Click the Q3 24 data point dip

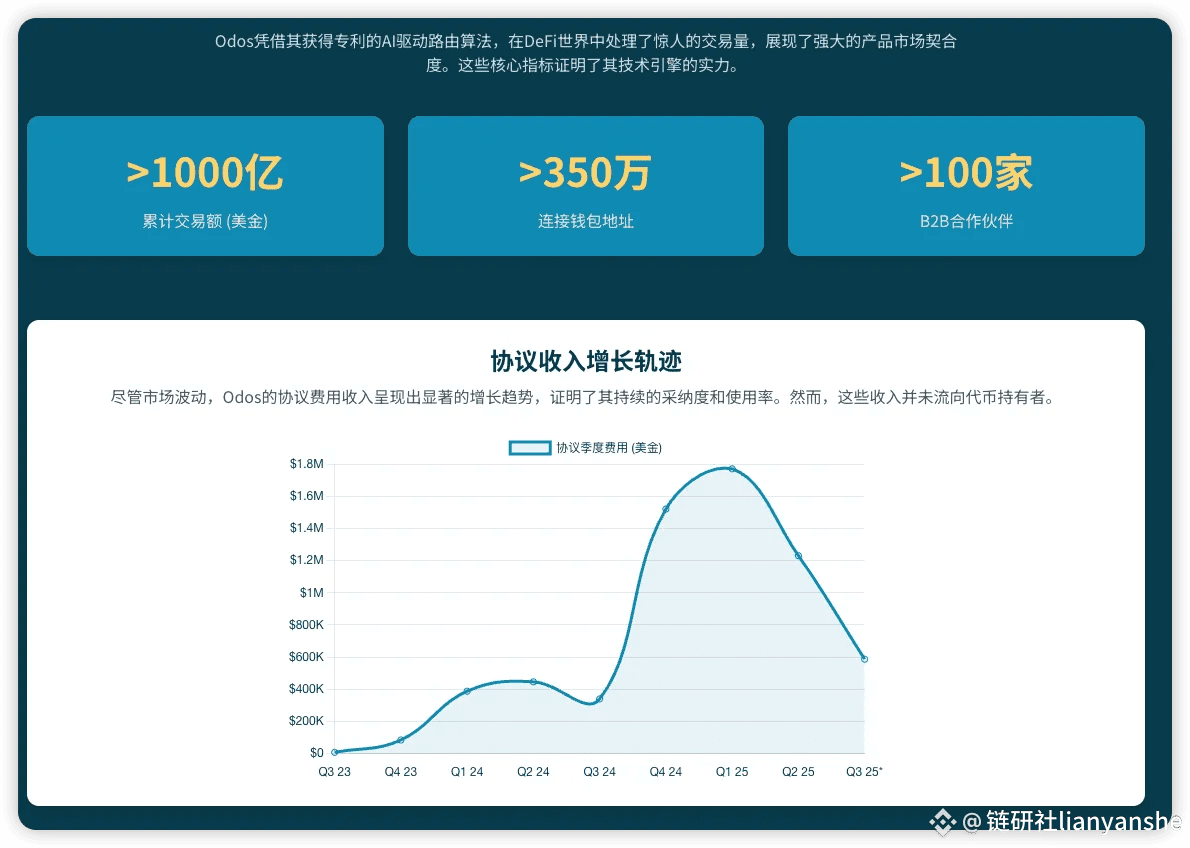coord(600,699)
